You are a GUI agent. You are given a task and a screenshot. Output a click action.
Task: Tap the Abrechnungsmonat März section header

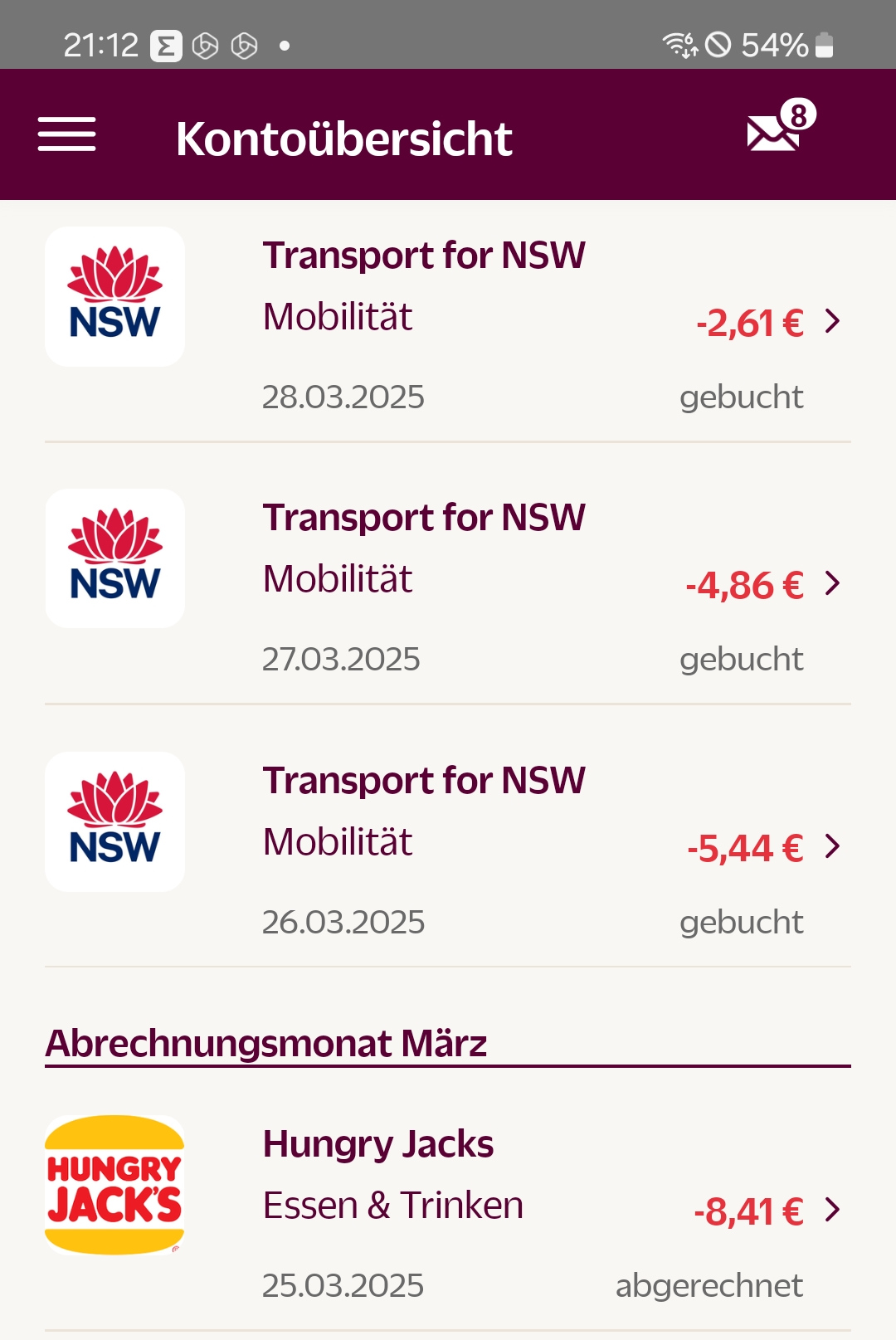[x=266, y=1044]
